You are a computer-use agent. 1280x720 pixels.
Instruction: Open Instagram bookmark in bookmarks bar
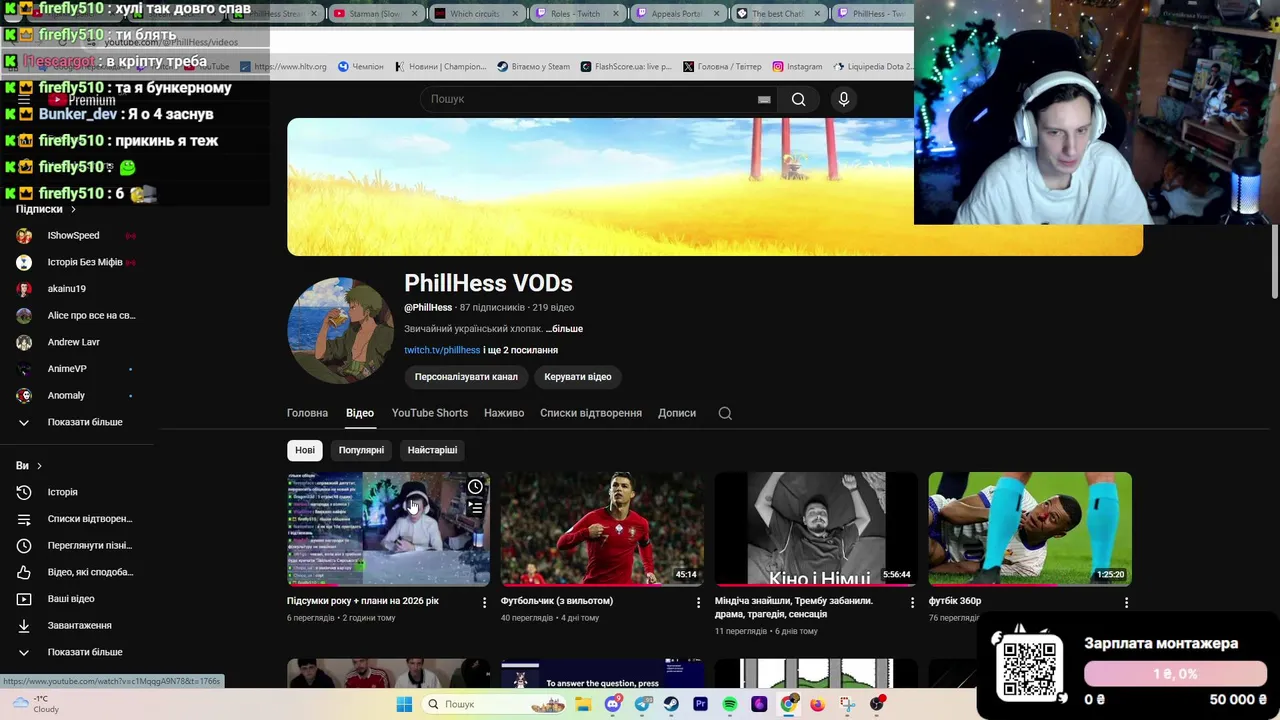pyautogui.click(x=797, y=67)
